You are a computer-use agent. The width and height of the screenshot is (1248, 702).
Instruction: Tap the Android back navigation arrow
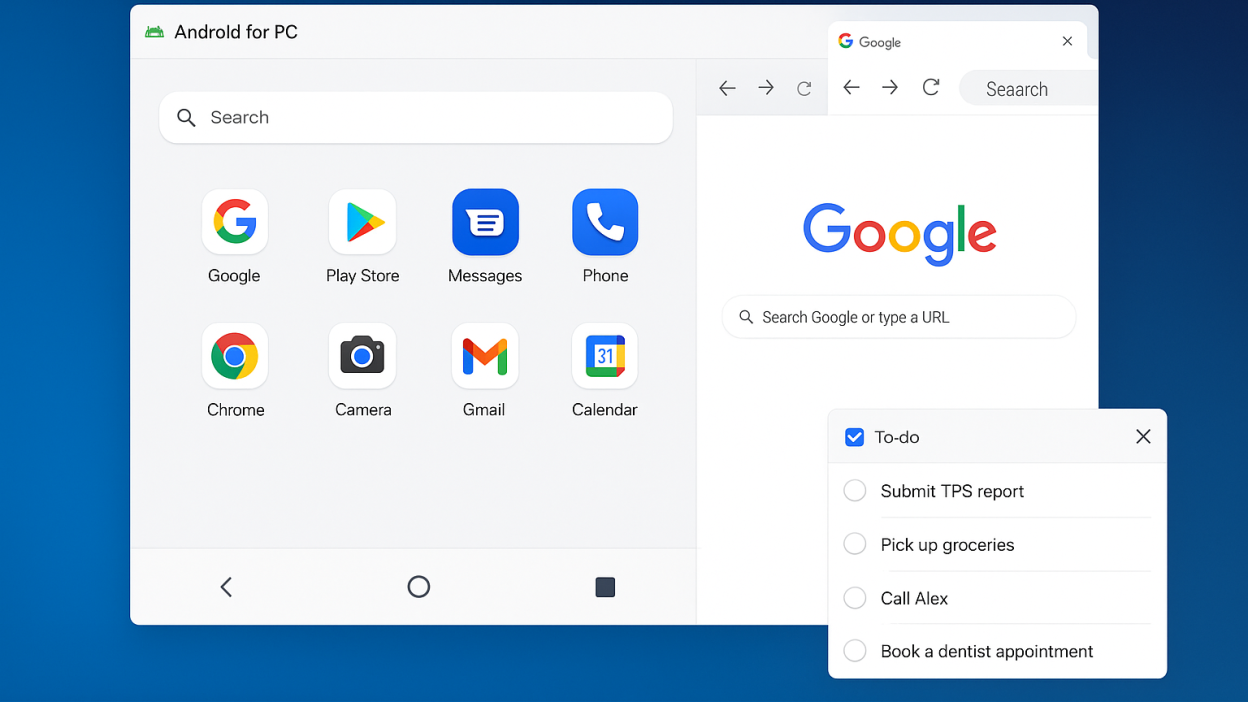[x=226, y=587]
